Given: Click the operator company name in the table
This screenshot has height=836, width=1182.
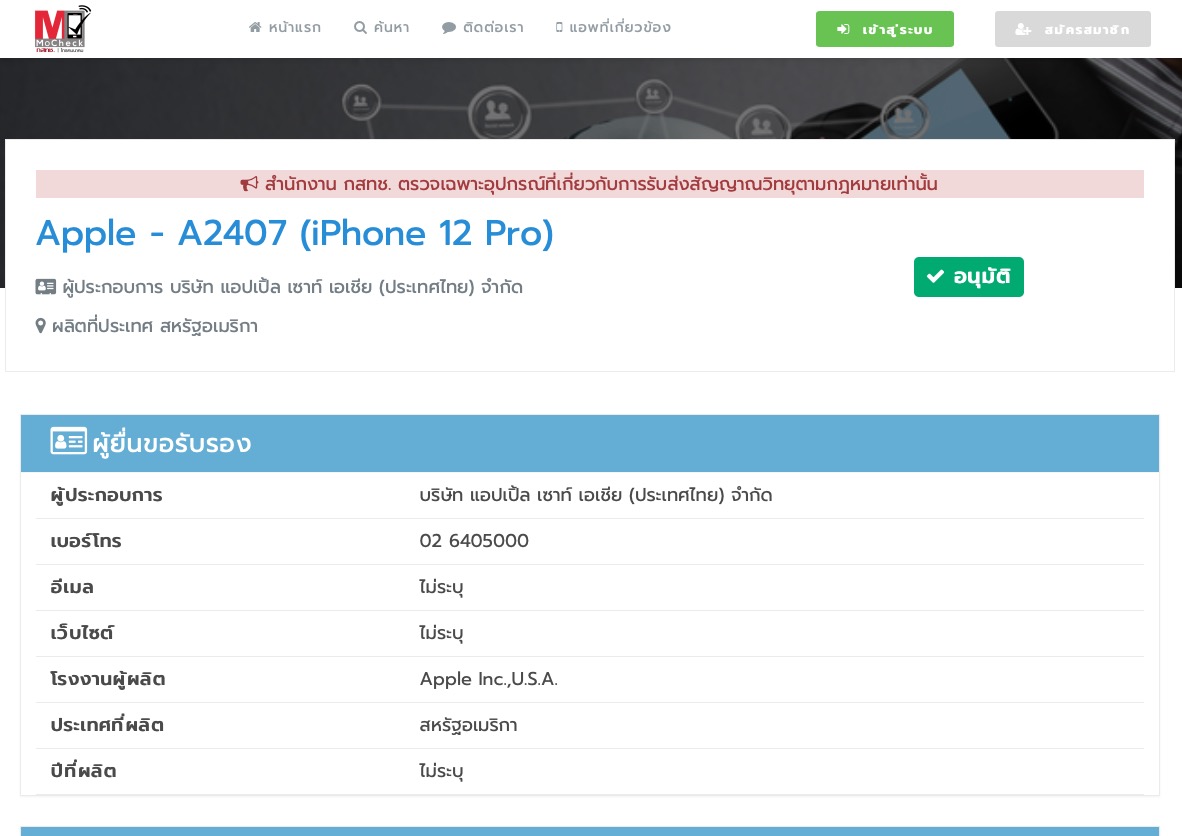Looking at the screenshot, I should (595, 495).
